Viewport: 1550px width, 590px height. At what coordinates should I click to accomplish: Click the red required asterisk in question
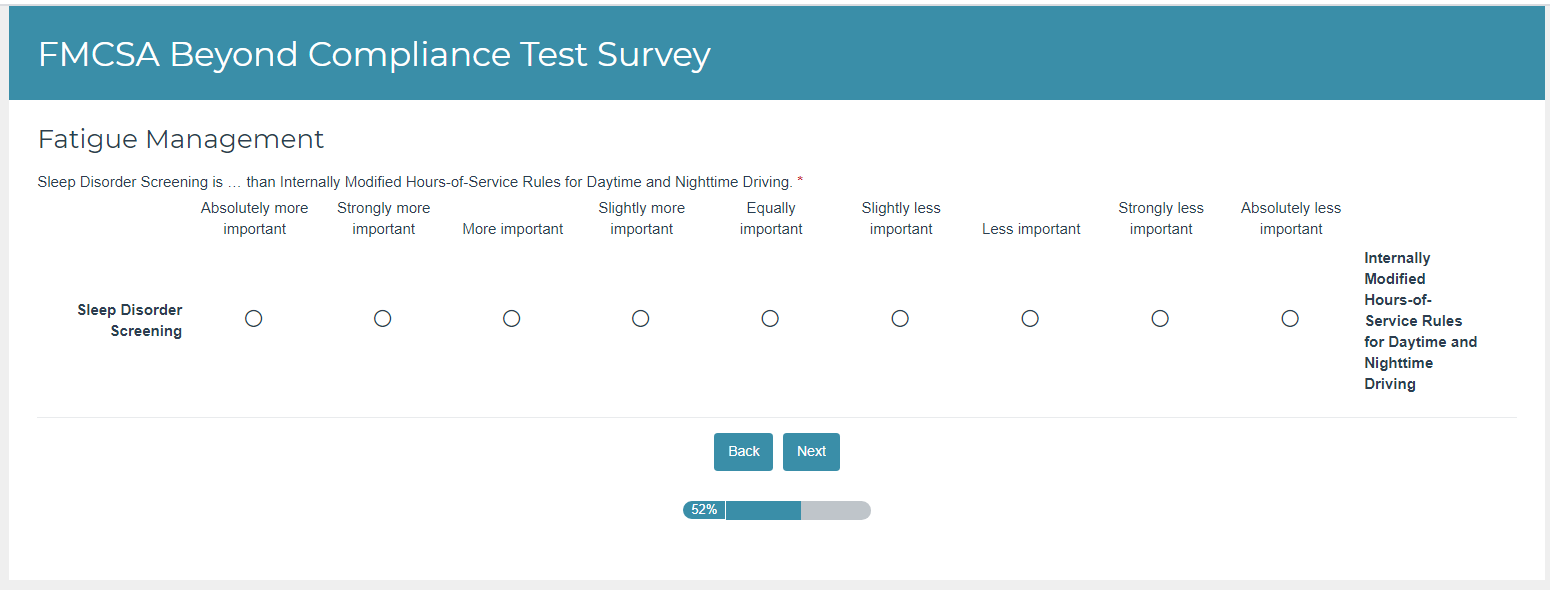click(800, 182)
